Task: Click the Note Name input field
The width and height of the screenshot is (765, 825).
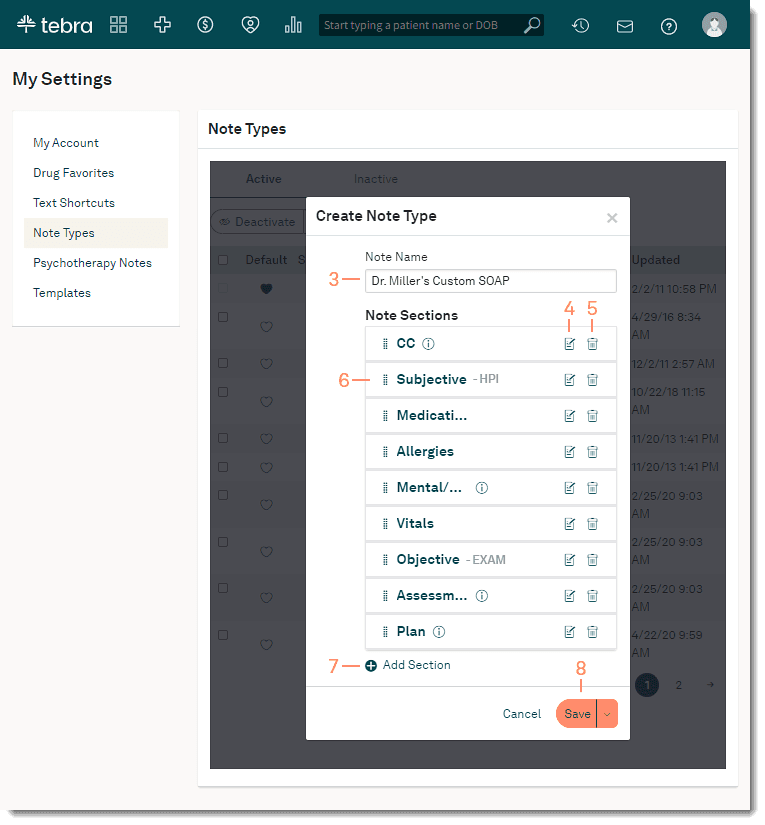Action: point(490,281)
